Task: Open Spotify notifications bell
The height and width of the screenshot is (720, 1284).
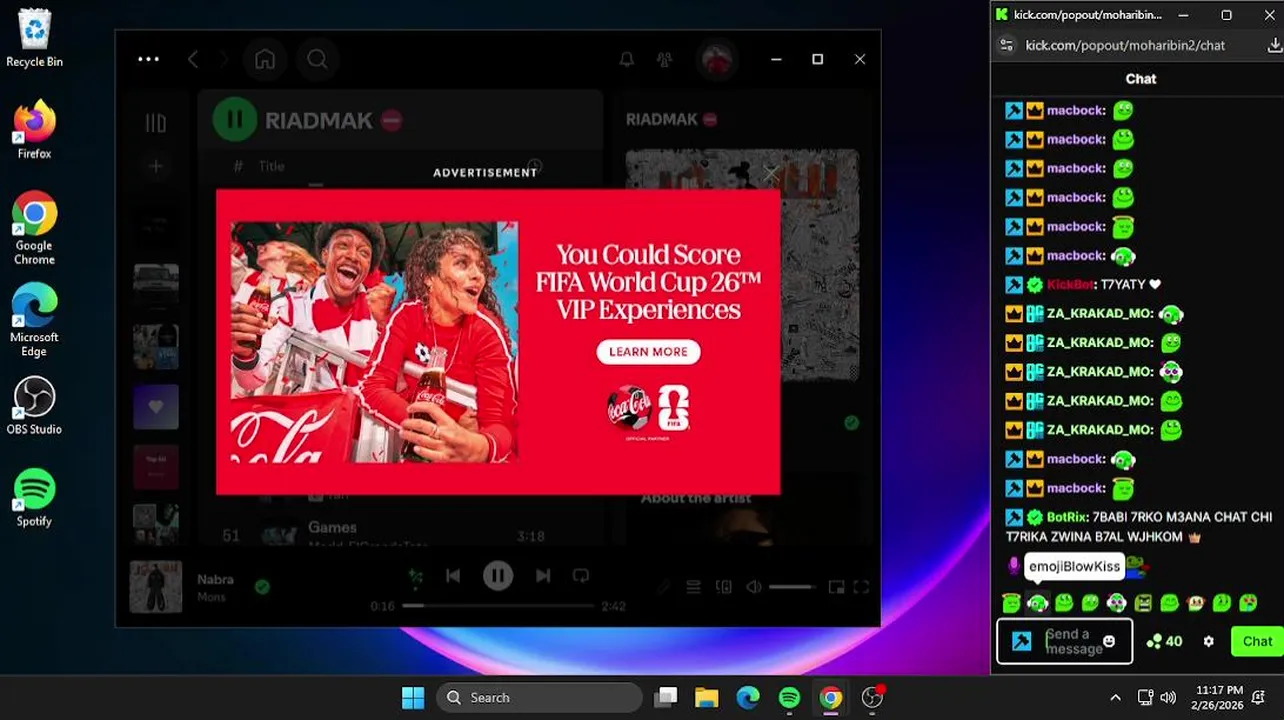Action: coord(626,59)
